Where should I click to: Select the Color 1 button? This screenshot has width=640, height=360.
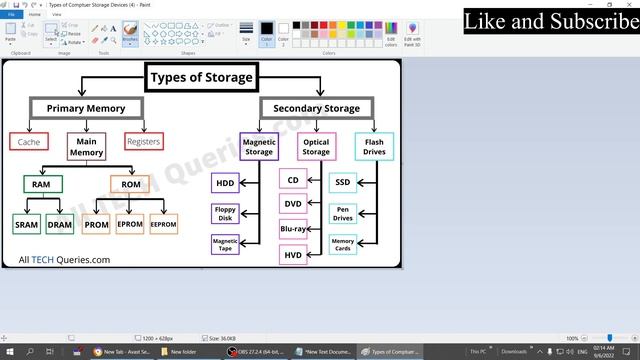pyautogui.click(x=267, y=34)
